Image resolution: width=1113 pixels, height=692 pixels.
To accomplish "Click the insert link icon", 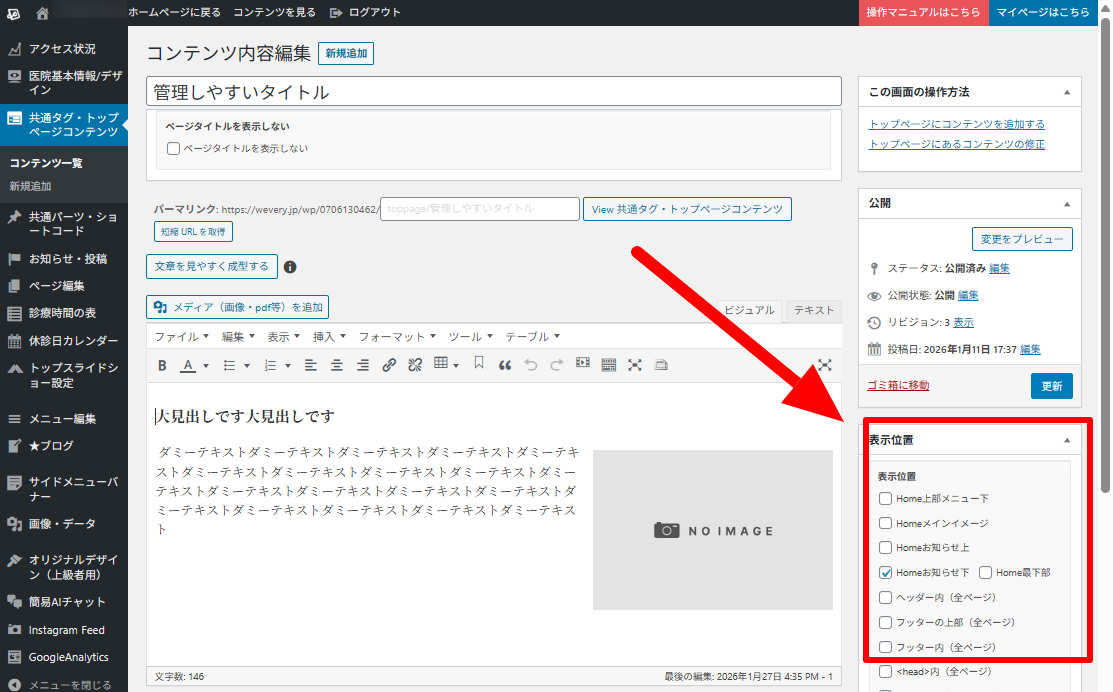I will point(389,366).
